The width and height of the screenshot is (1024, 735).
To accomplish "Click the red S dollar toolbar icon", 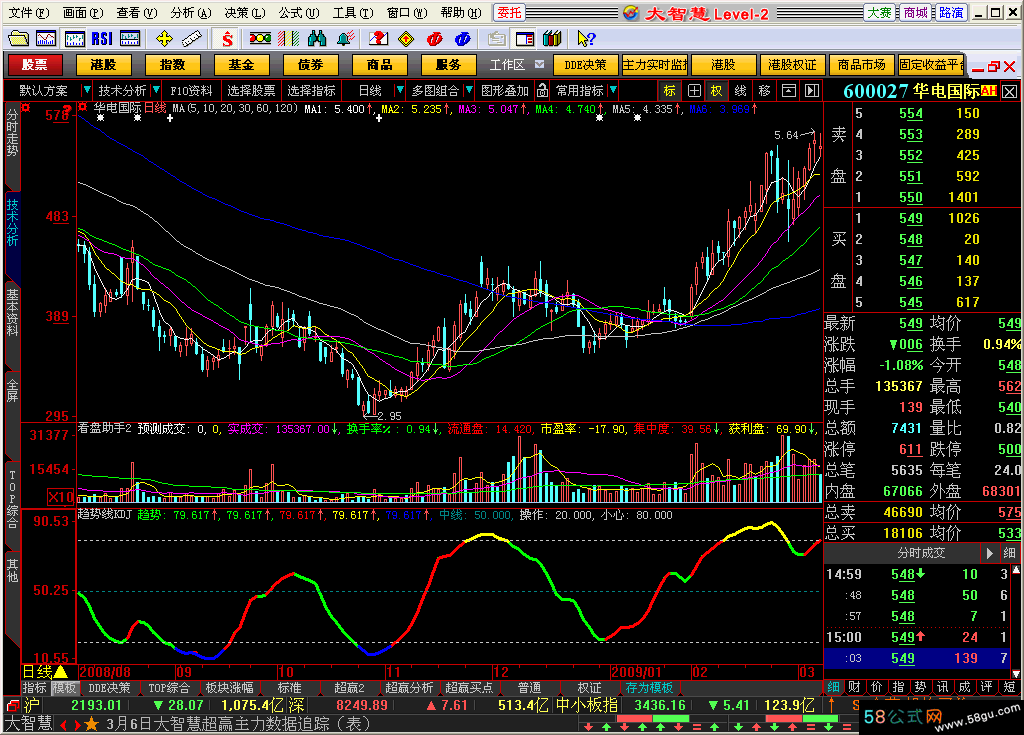I will [x=227, y=39].
